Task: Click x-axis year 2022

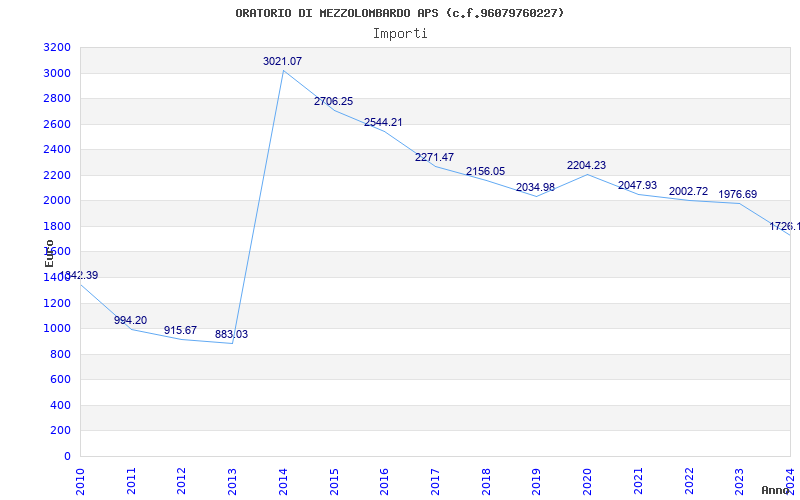Action: [688, 482]
